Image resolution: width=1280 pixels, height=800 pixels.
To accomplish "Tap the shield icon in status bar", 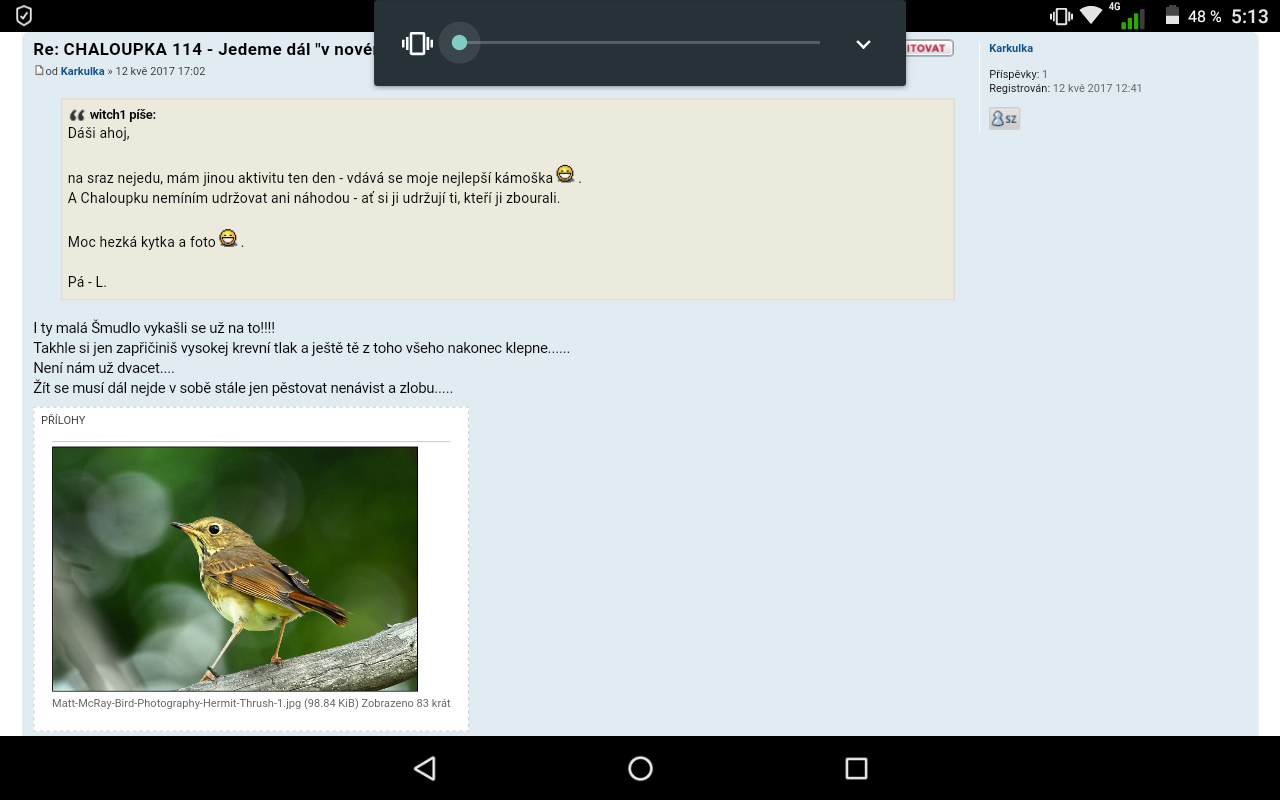I will click(x=24, y=16).
